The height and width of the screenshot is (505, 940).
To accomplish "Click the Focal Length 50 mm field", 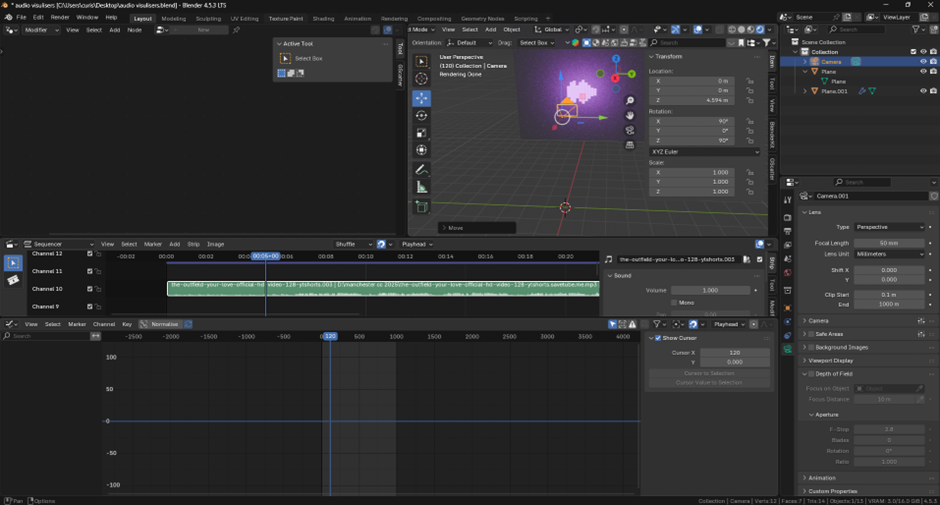I will pos(888,243).
